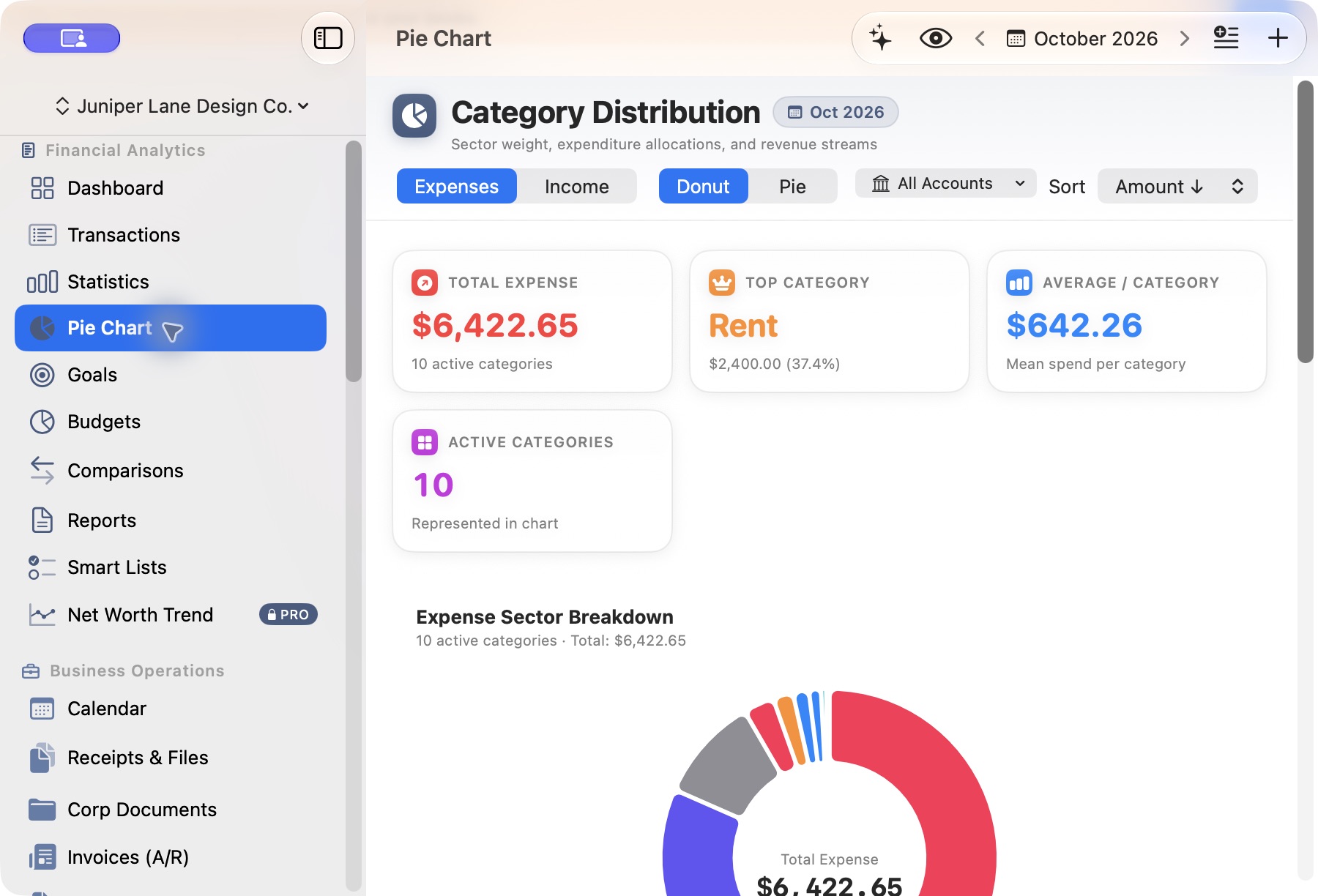Open Dashboard in sidebar
The height and width of the screenshot is (896, 1318).
click(x=170, y=188)
